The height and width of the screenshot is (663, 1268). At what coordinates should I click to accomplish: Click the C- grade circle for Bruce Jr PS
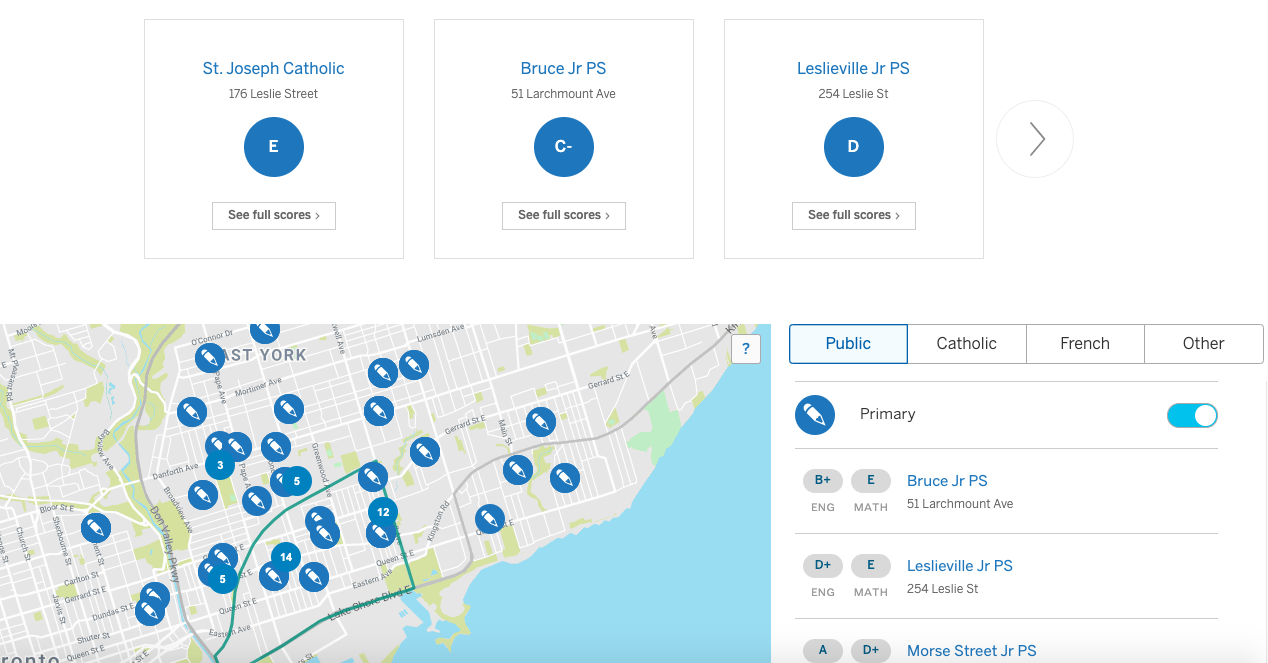564,147
